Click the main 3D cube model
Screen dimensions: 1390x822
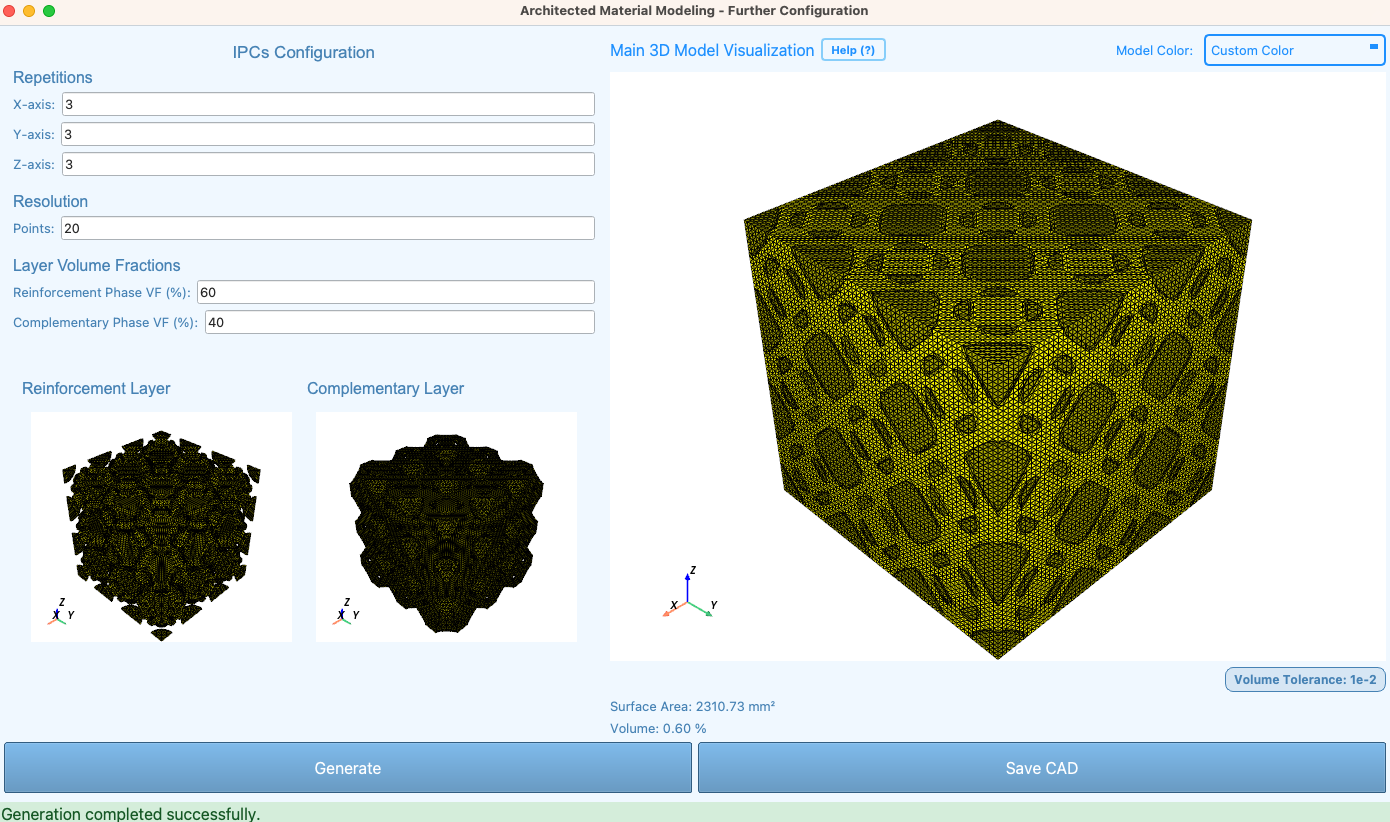coord(998,389)
